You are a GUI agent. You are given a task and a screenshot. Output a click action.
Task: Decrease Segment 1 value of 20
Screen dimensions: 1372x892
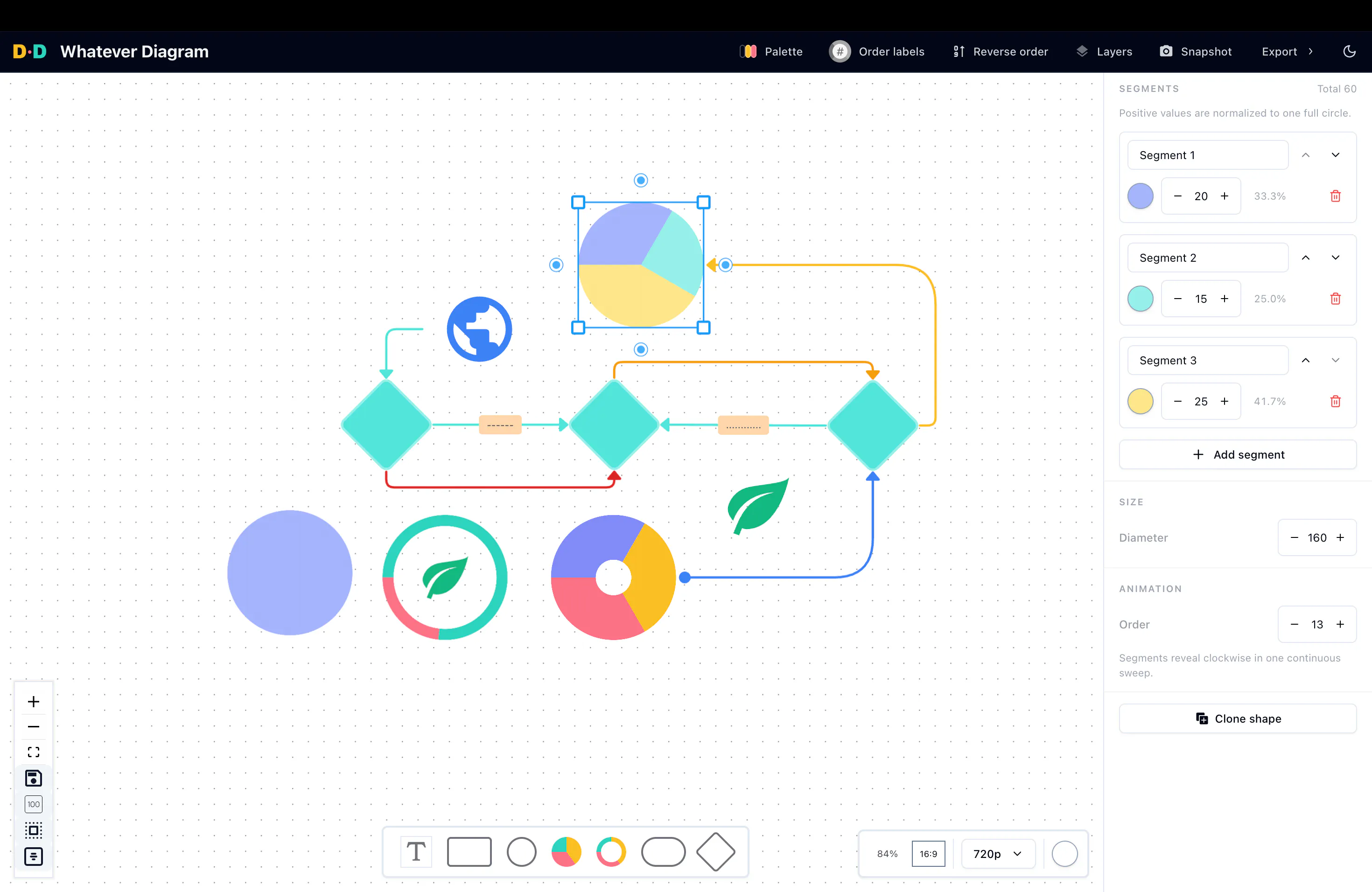click(x=1178, y=196)
